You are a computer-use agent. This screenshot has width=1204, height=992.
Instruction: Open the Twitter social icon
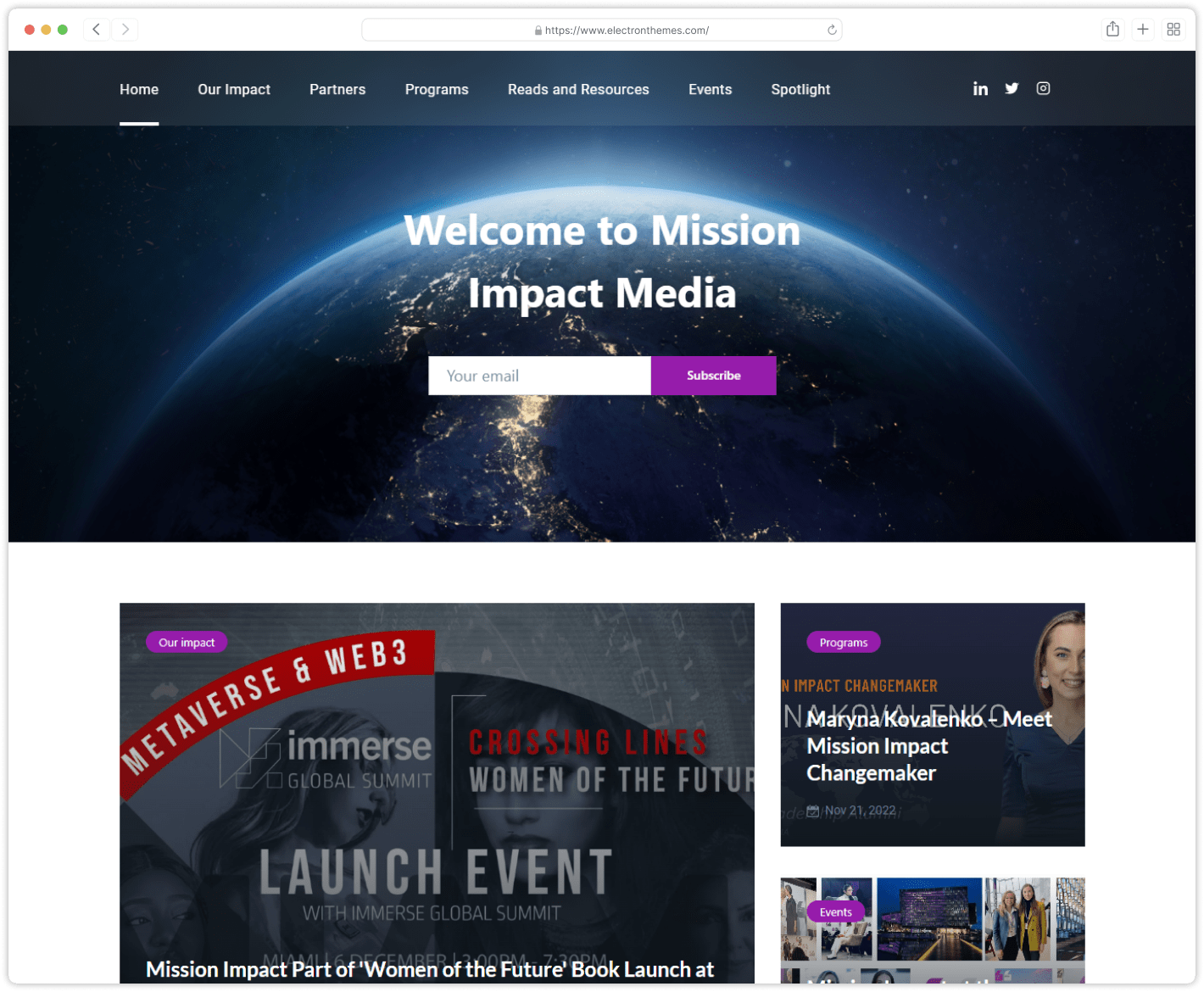pos(1012,88)
